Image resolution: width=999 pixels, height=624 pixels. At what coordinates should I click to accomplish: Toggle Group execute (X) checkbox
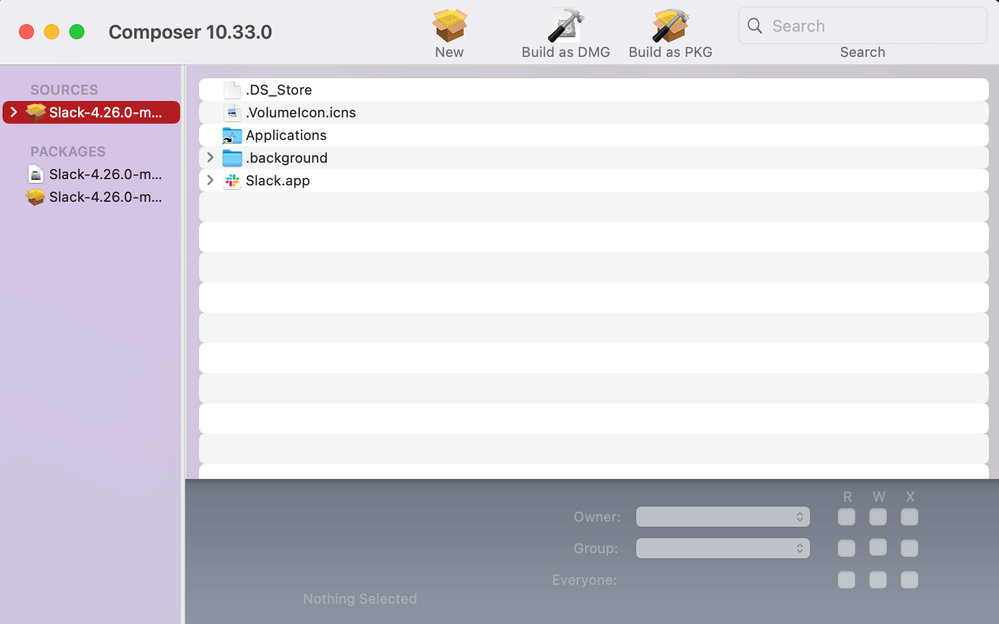[909, 548]
